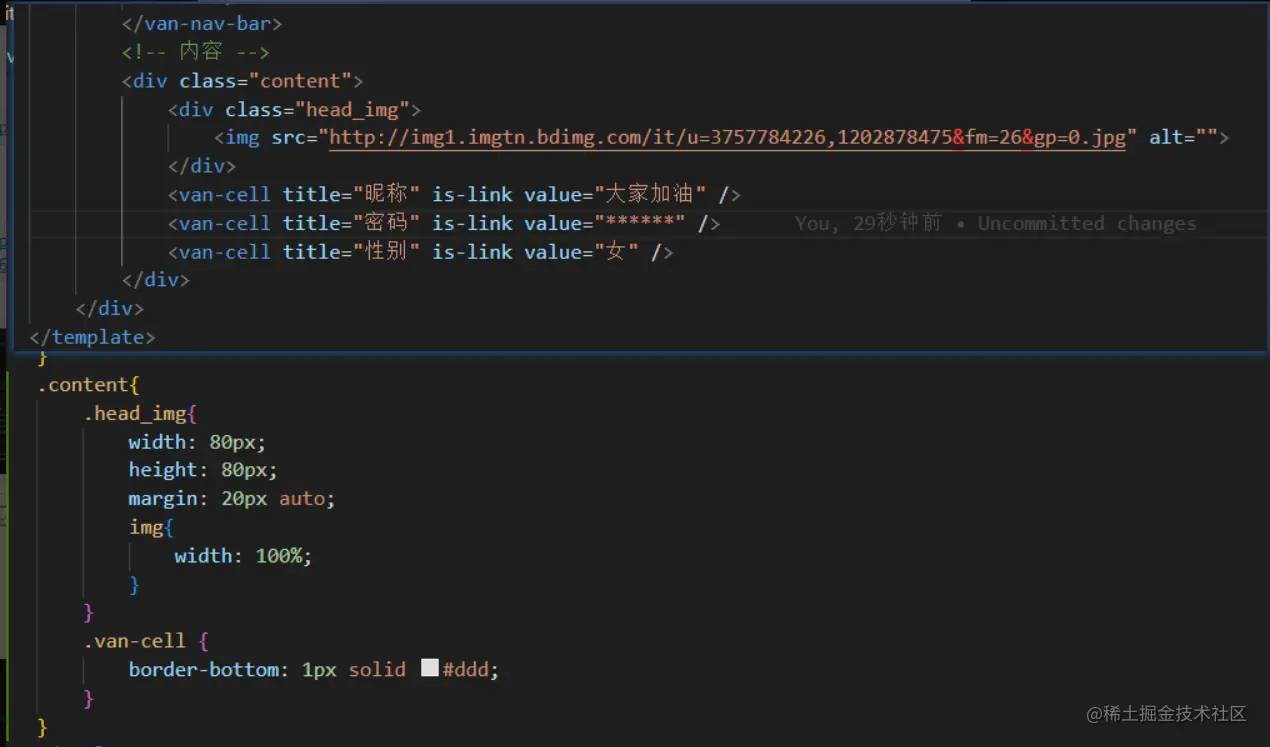Click the 'content' class value in div
Image resolution: width=1270 pixels, height=747 pixels.
pyautogui.click(x=300, y=81)
